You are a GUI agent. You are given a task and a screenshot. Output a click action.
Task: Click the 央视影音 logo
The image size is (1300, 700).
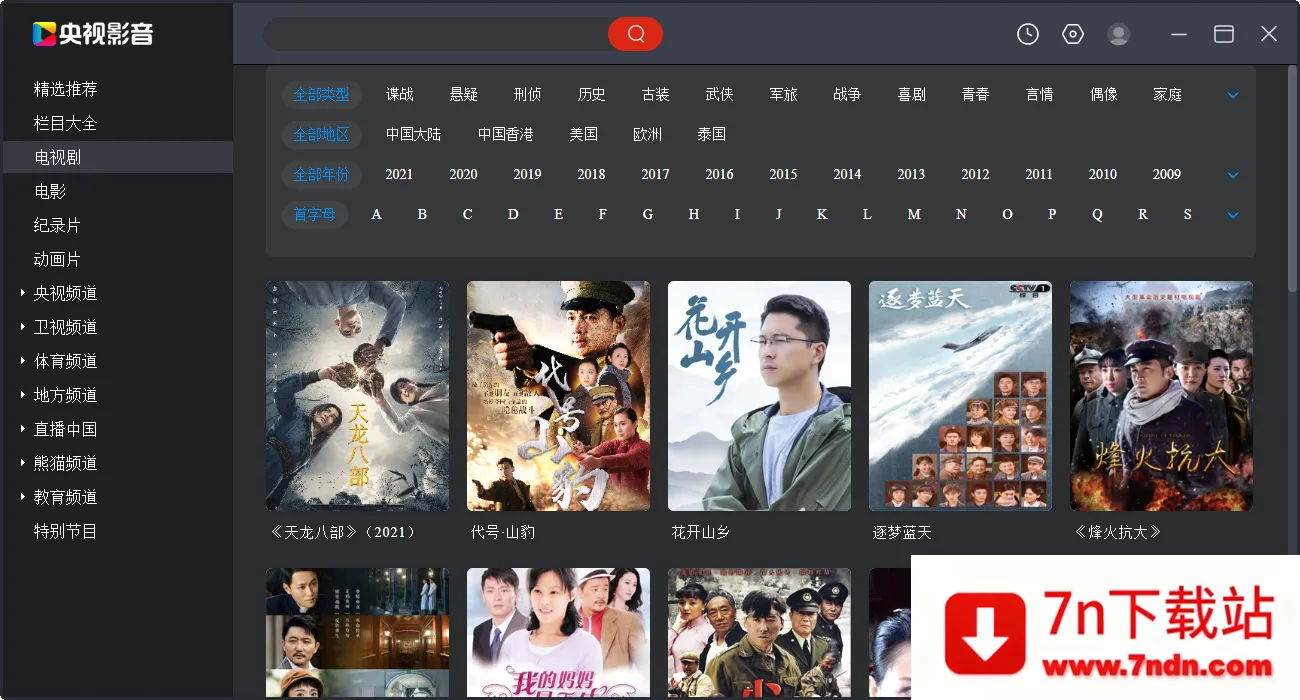click(x=93, y=34)
